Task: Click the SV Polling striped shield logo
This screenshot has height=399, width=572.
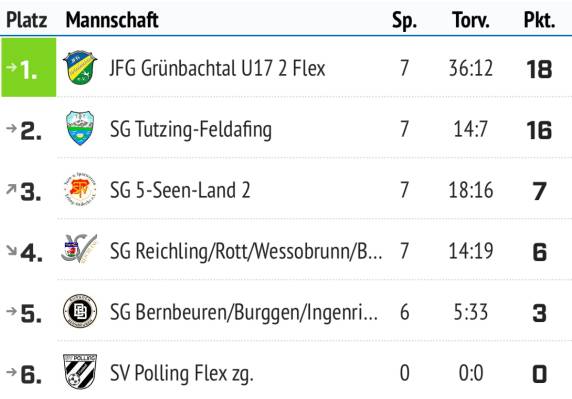Action: tap(80, 371)
